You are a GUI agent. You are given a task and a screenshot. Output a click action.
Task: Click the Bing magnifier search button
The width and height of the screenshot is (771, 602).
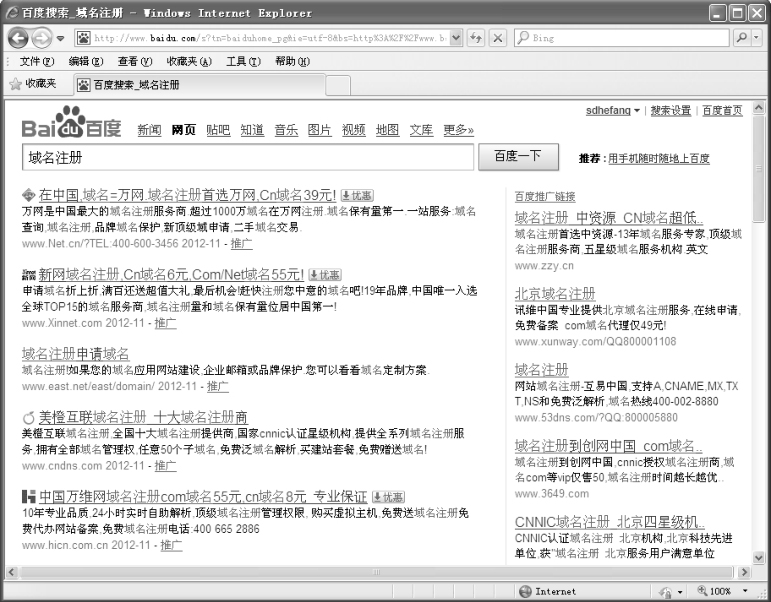tap(741, 38)
